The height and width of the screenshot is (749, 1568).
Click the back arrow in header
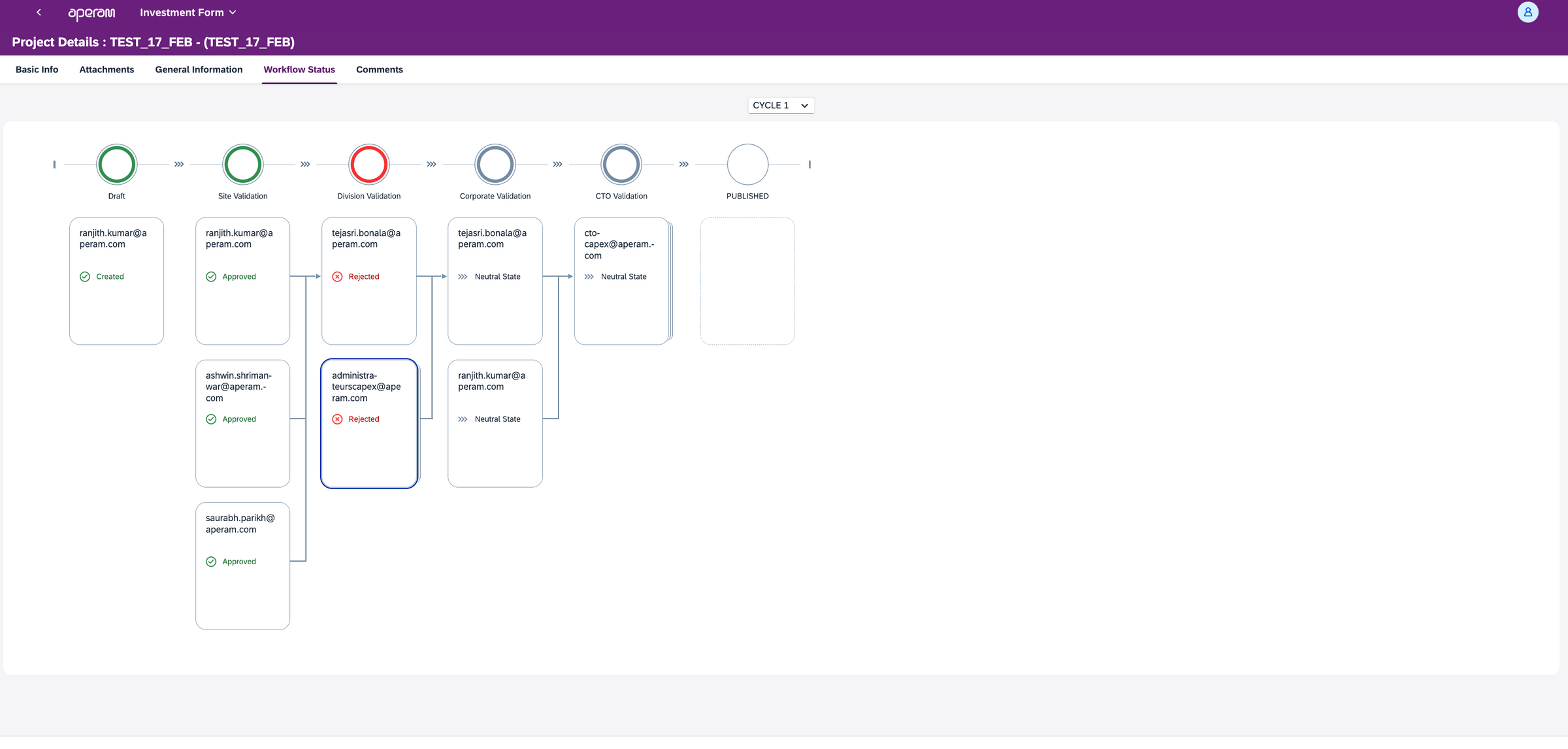(39, 12)
